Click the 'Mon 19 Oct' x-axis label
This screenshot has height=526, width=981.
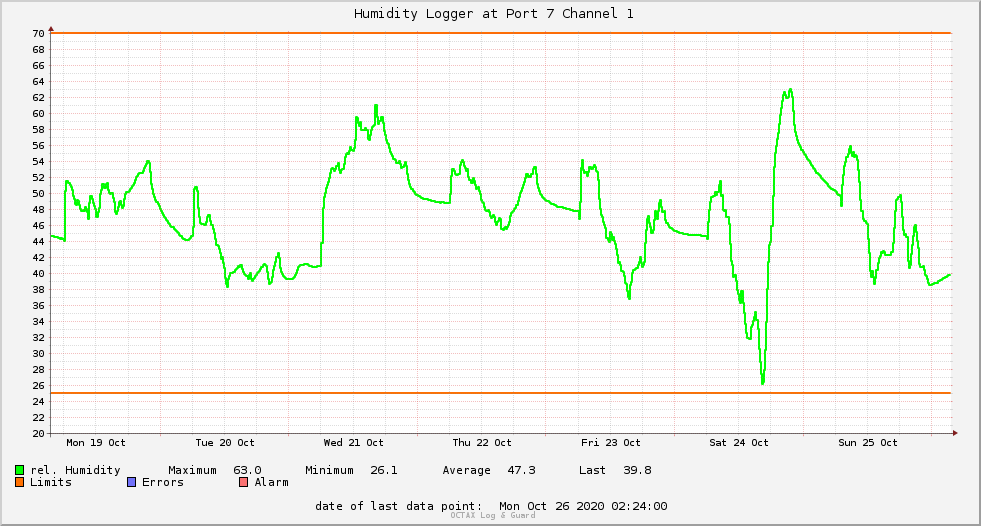96,442
